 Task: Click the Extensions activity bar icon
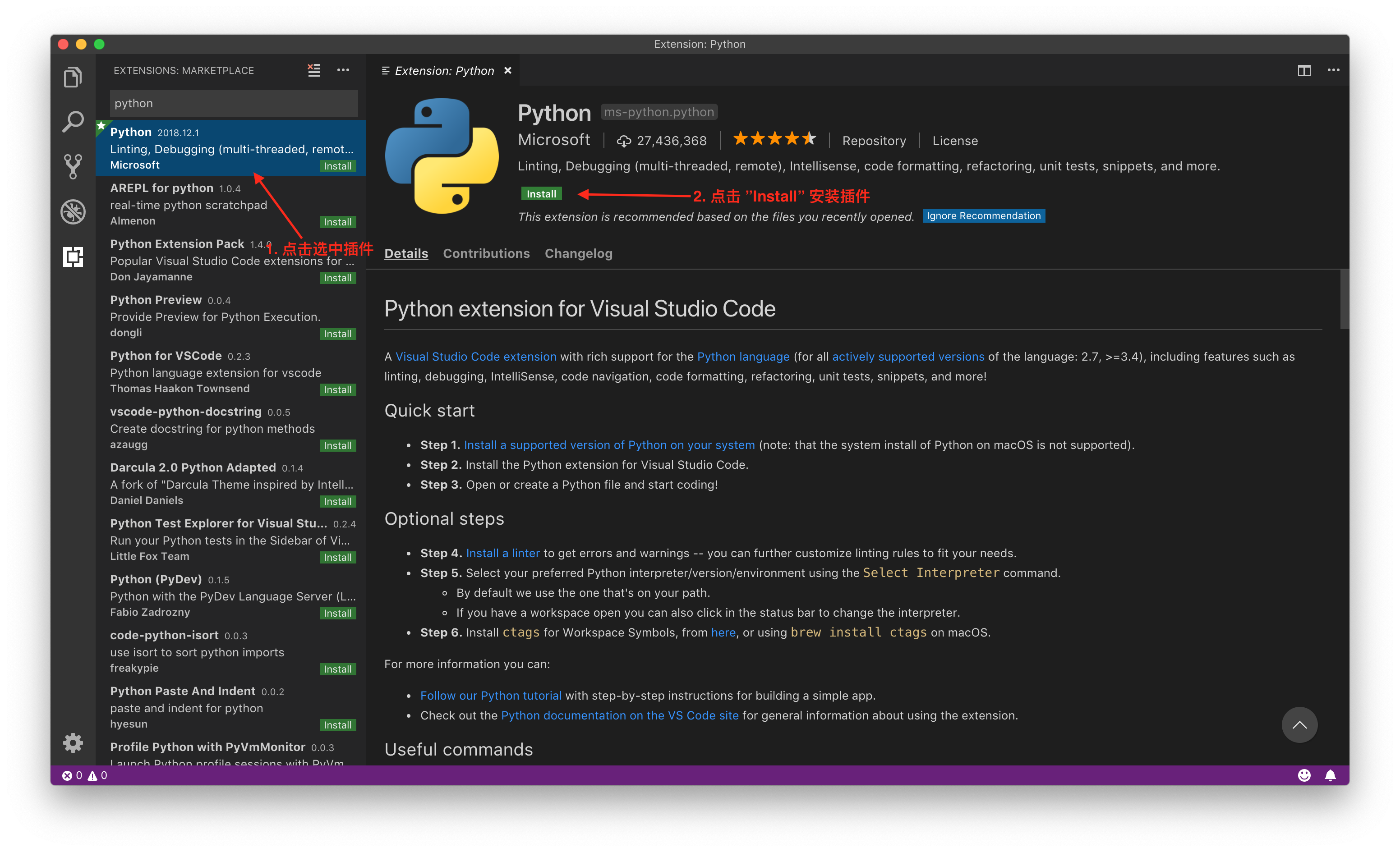[73, 257]
